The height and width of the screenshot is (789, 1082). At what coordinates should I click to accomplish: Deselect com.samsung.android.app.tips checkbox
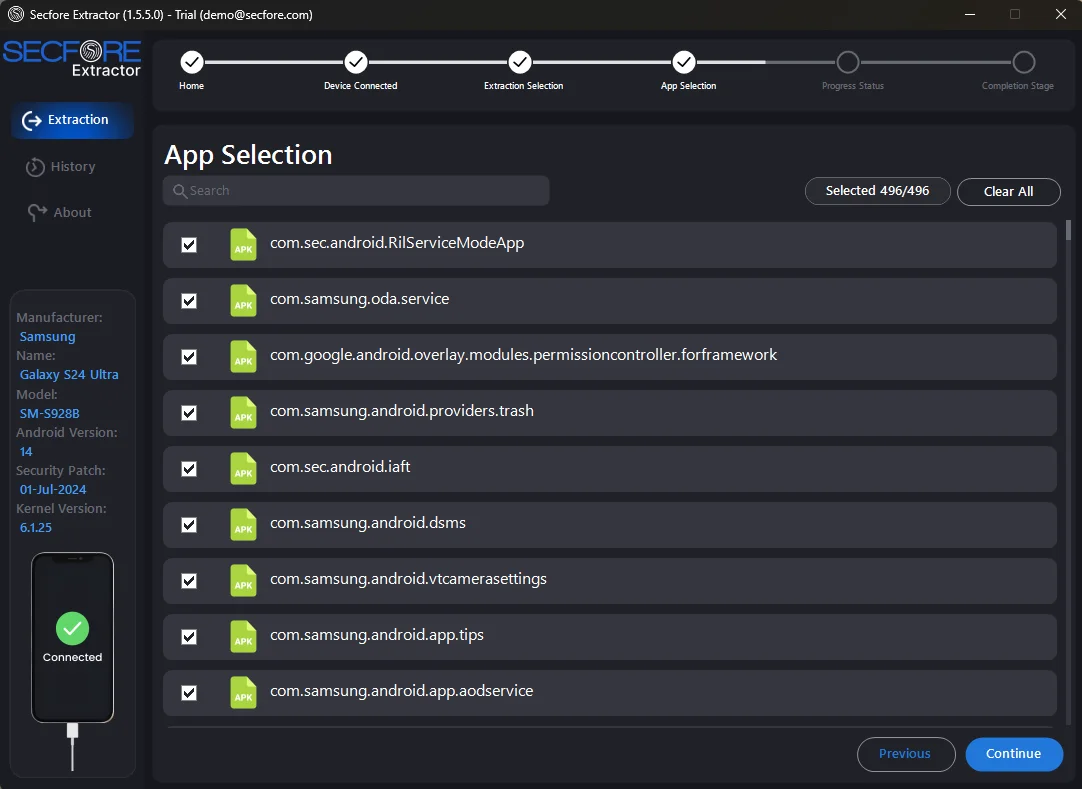click(189, 637)
